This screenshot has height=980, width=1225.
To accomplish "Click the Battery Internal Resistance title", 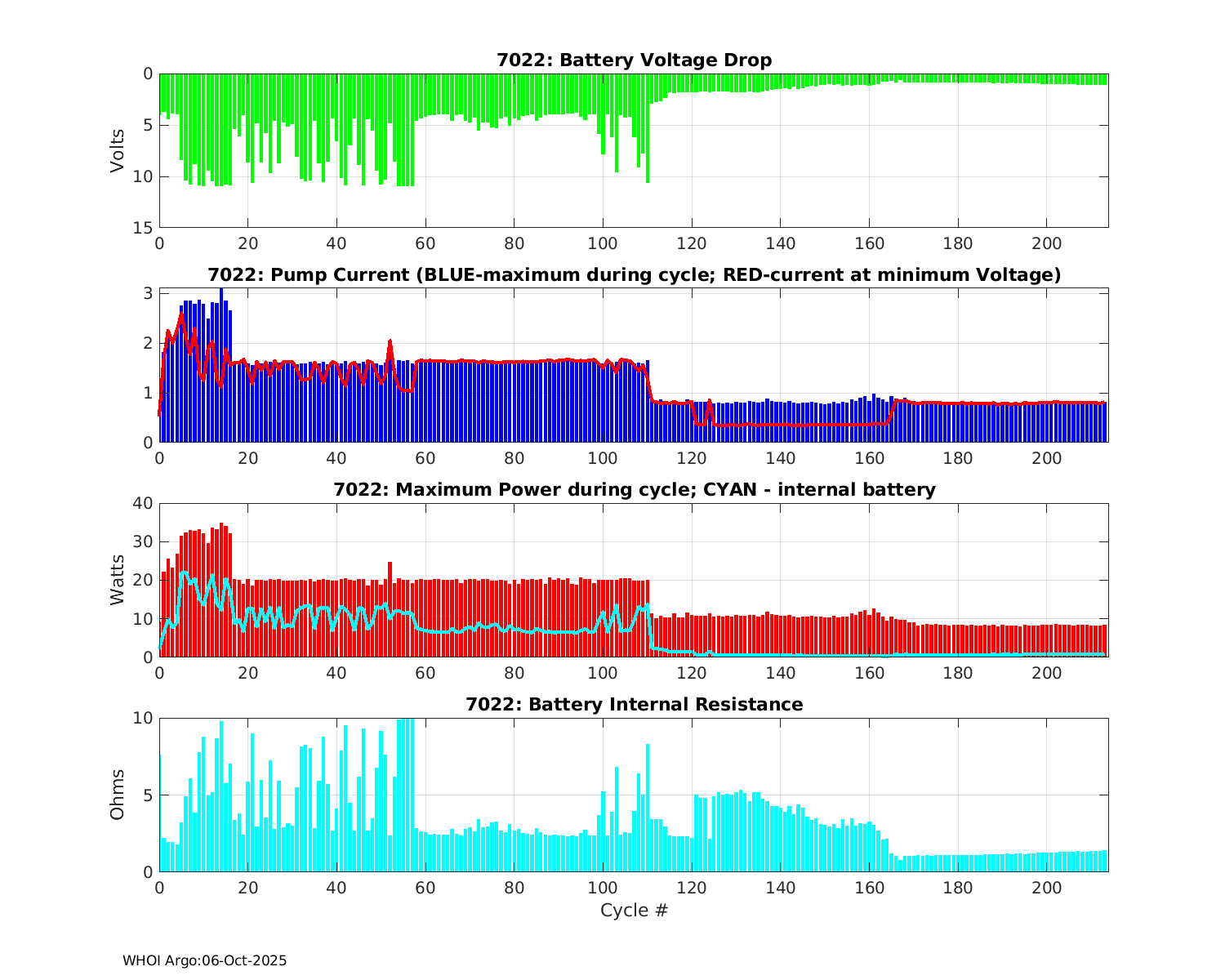I will pyautogui.click(x=634, y=705).
